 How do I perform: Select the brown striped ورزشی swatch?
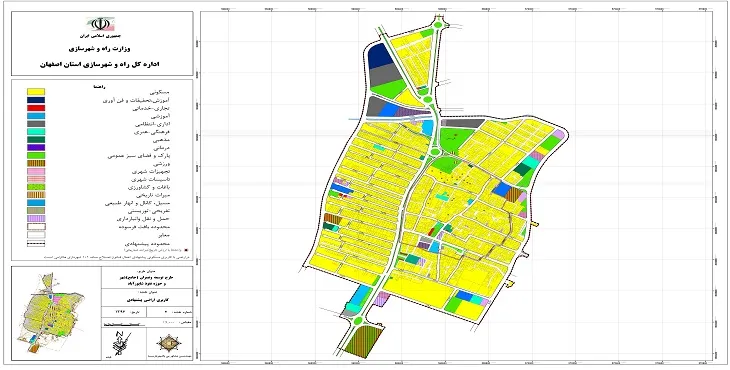[x=36, y=163]
